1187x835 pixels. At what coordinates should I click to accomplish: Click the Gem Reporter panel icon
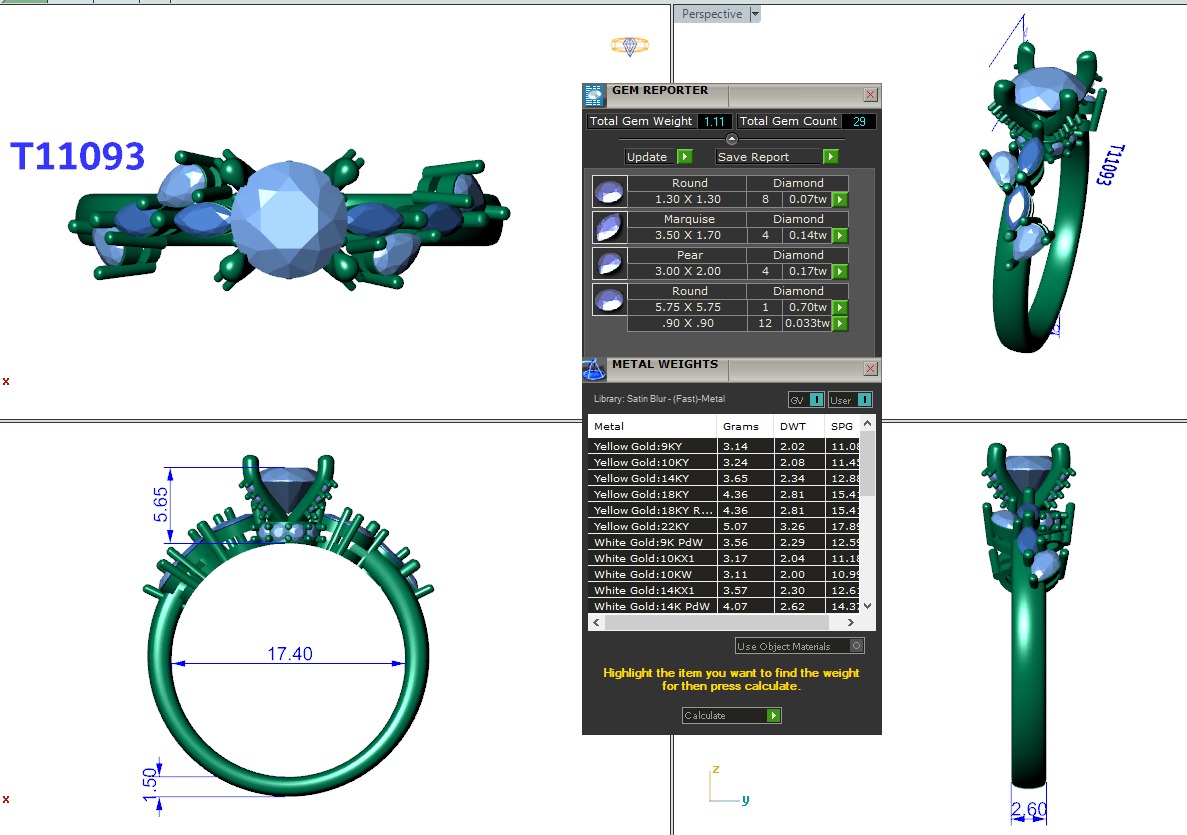[x=594, y=95]
